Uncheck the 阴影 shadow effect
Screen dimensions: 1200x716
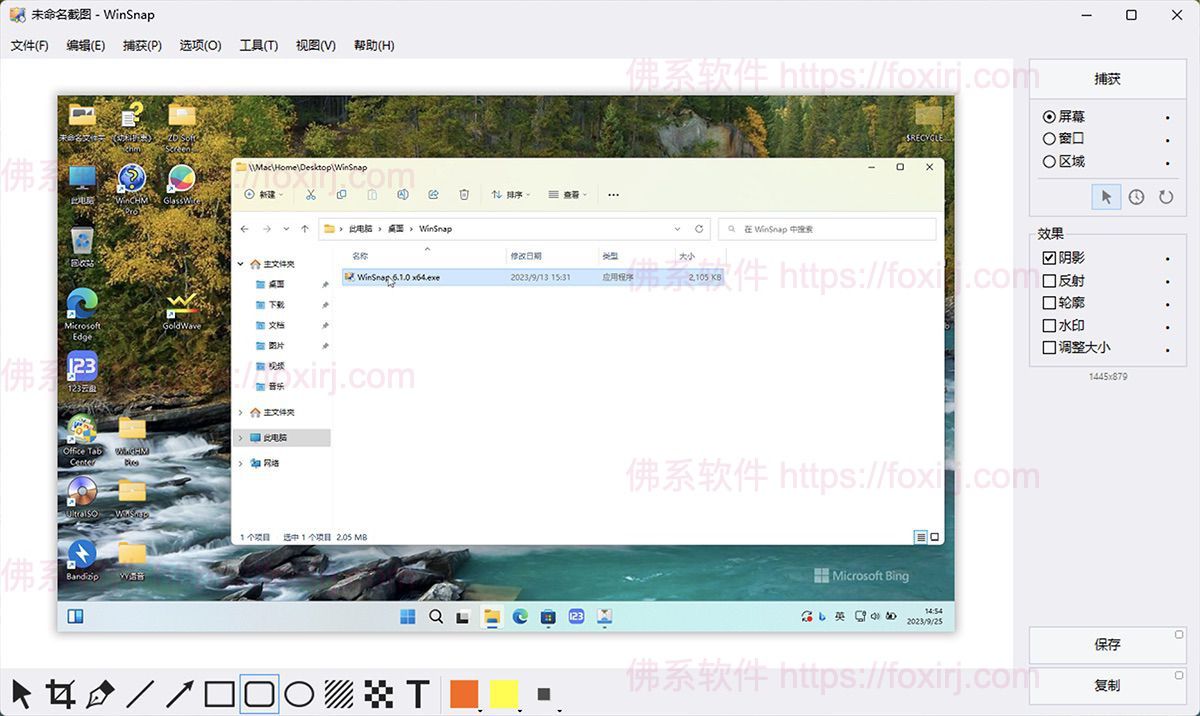coord(1049,258)
